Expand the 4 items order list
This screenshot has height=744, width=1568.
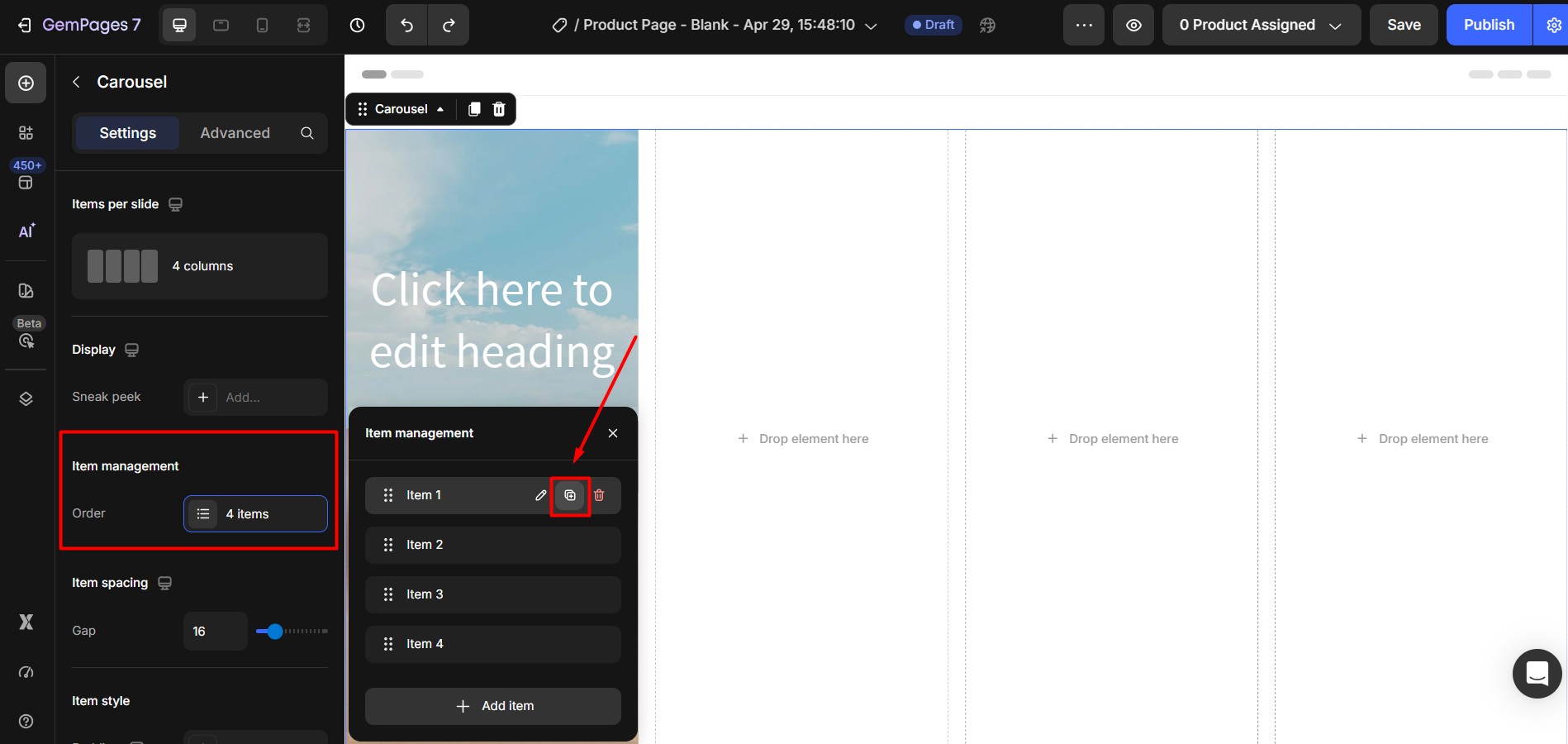(255, 514)
